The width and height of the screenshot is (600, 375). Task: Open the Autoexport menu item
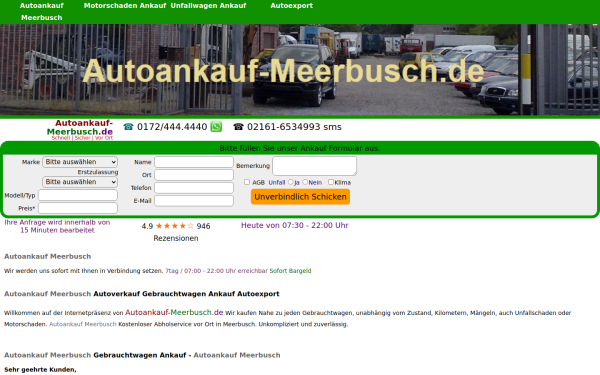pos(291,6)
